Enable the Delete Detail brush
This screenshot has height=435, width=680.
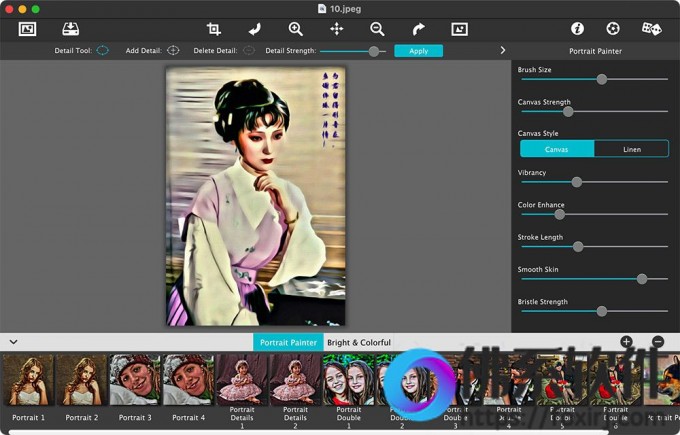click(248, 50)
